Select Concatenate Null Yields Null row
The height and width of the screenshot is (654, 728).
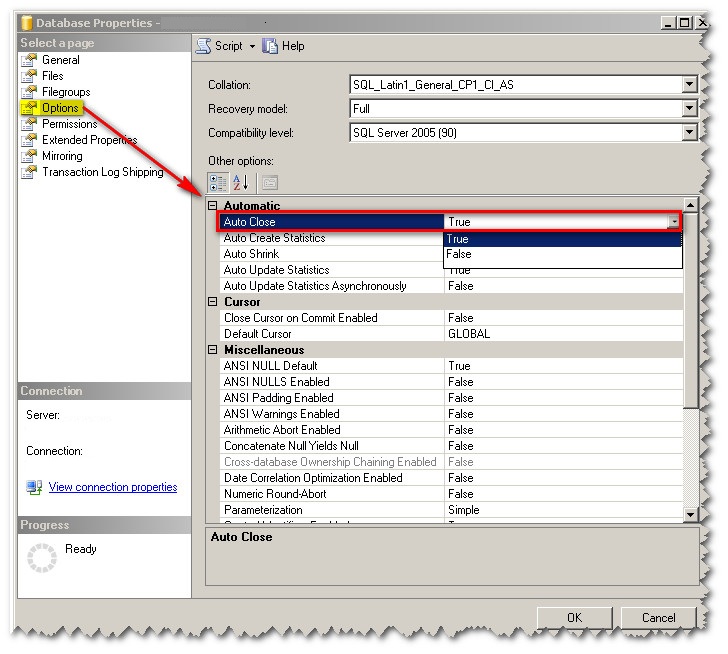coord(451,446)
